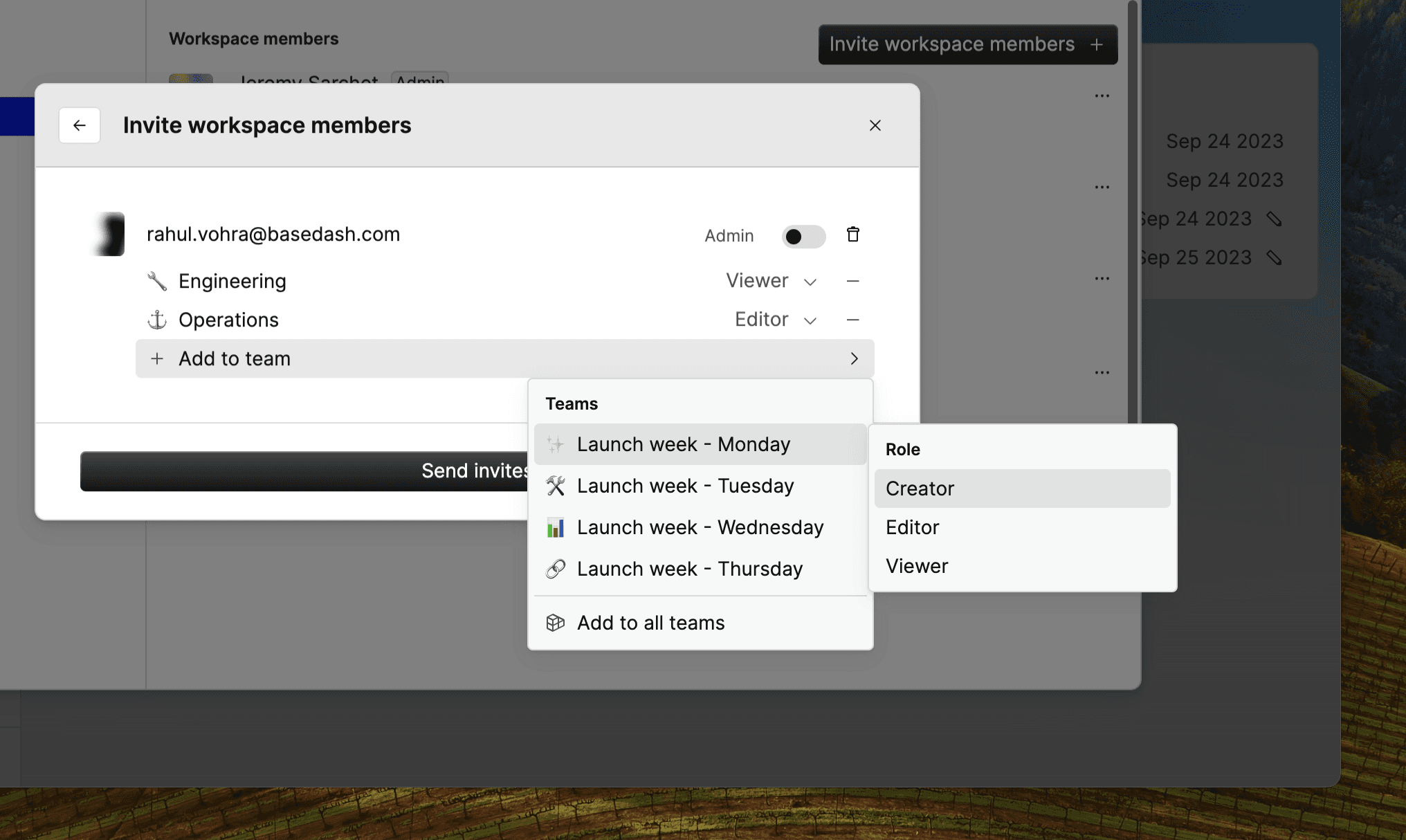The height and width of the screenshot is (840, 1406).
Task: Choose Launch week - Wednesday team
Action: point(700,527)
